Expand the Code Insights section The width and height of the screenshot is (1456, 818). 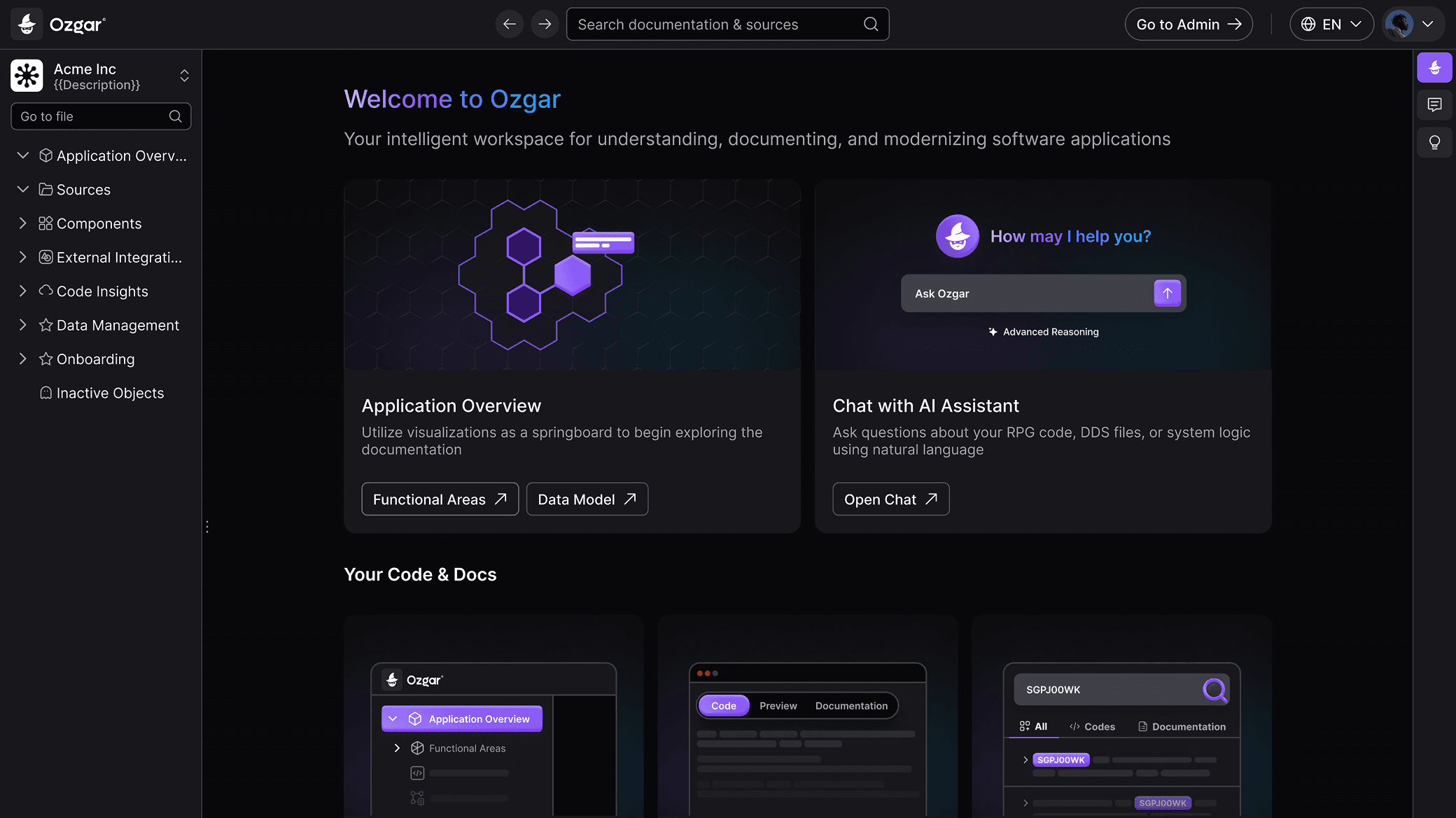[22, 291]
